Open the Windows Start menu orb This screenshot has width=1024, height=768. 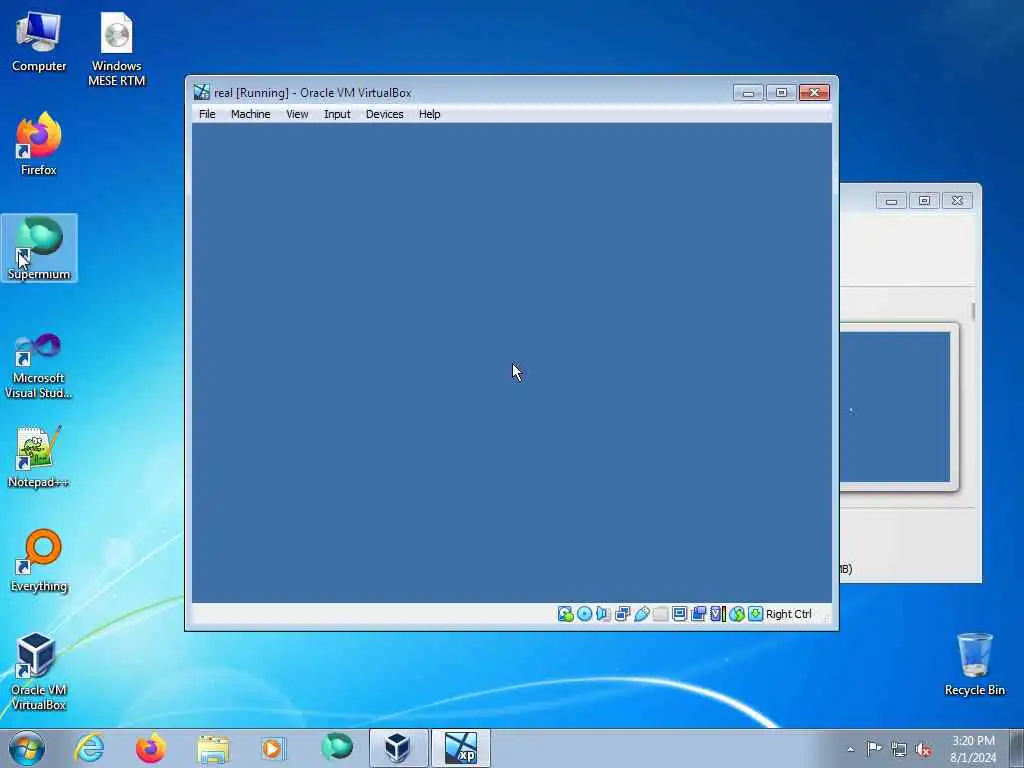point(27,748)
